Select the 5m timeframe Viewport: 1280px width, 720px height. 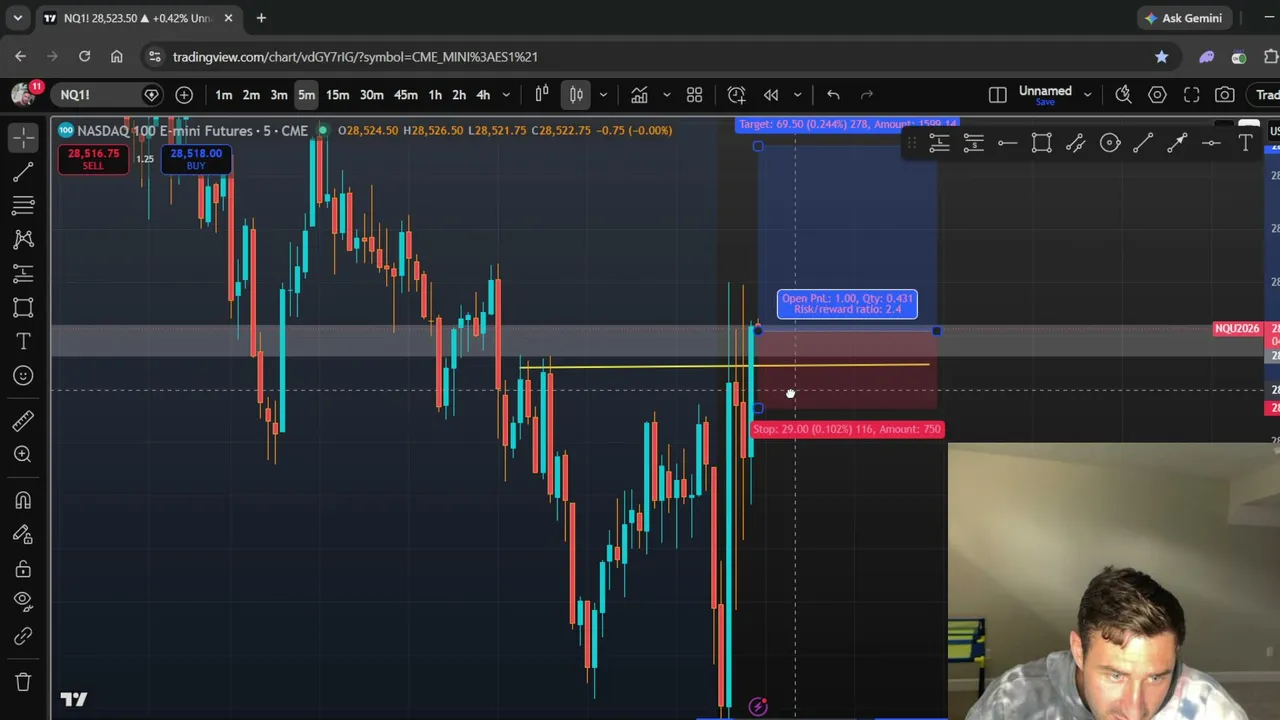[x=306, y=95]
